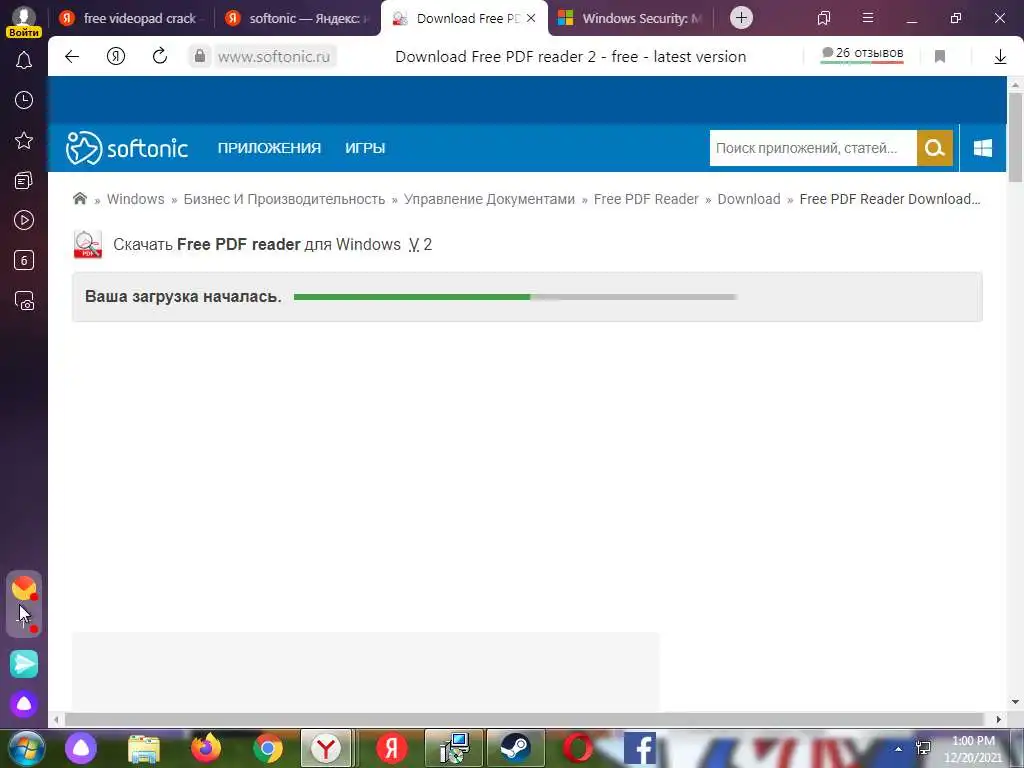
Task: Click the scroll right arrow
Action: (x=998, y=720)
